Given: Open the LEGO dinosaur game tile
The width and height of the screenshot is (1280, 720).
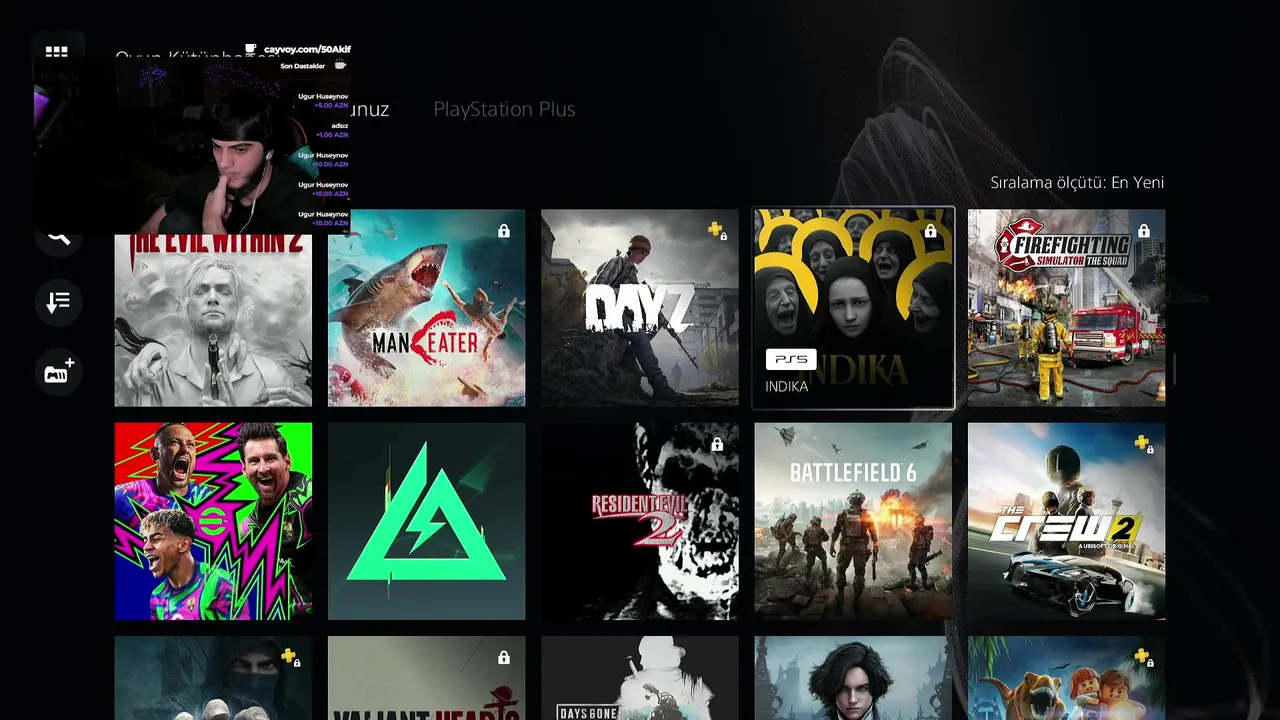Looking at the screenshot, I should (1066, 678).
